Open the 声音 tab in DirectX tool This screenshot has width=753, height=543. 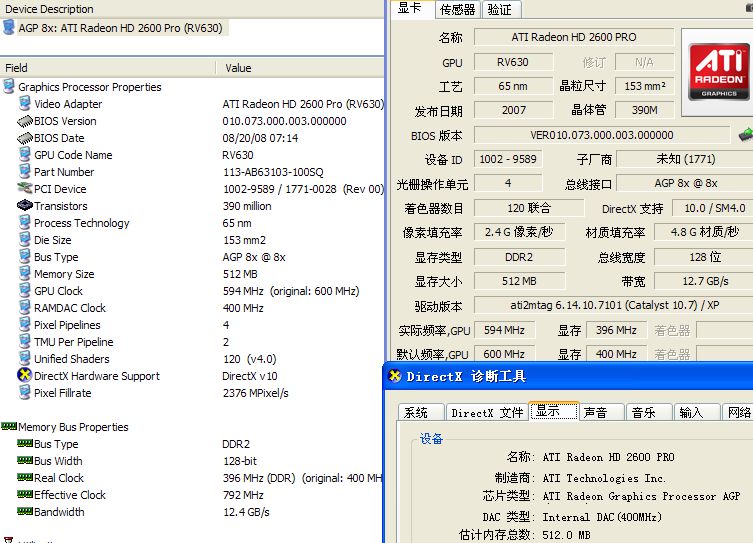click(601, 412)
